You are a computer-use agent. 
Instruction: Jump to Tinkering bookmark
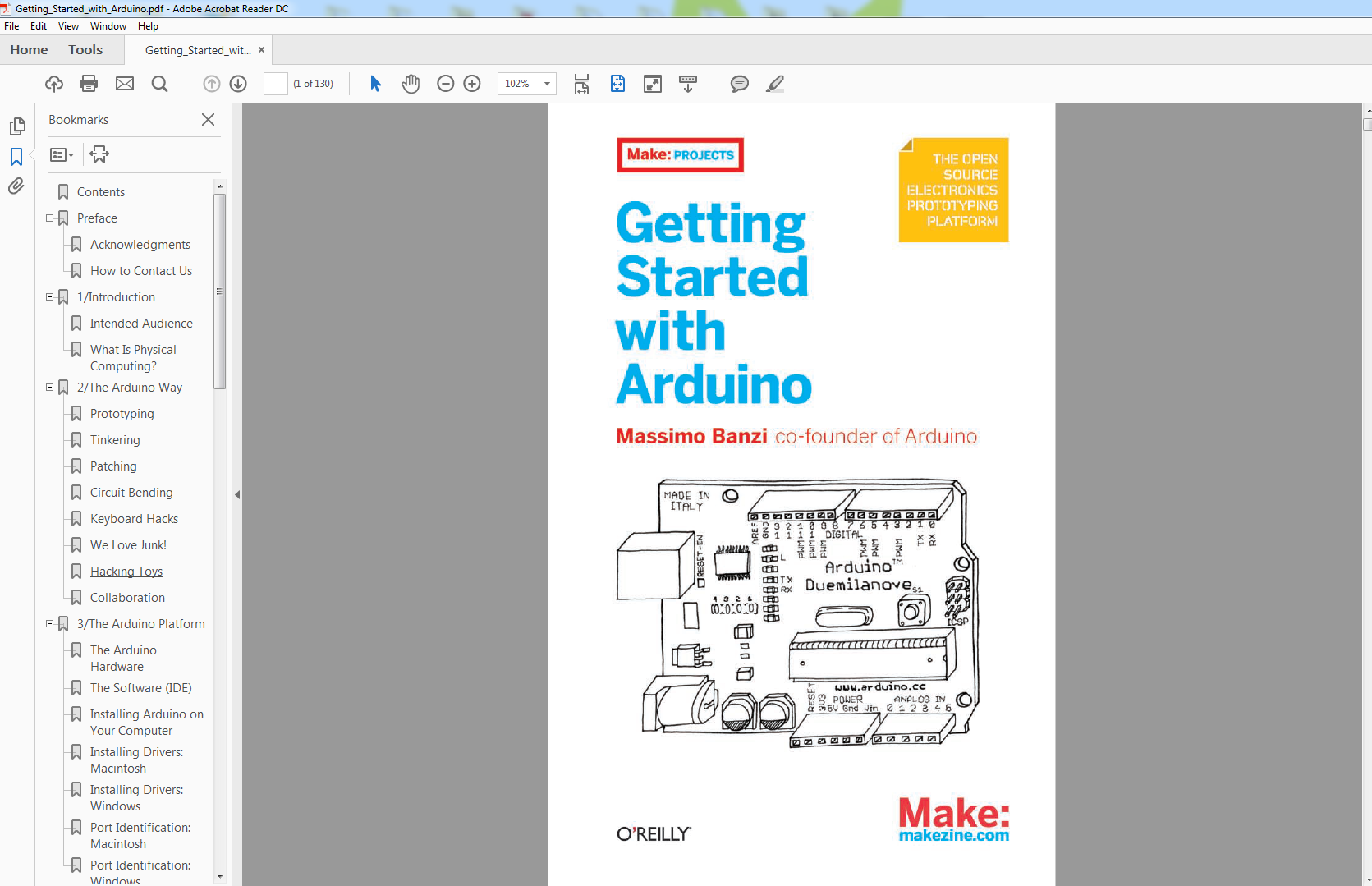pos(115,440)
